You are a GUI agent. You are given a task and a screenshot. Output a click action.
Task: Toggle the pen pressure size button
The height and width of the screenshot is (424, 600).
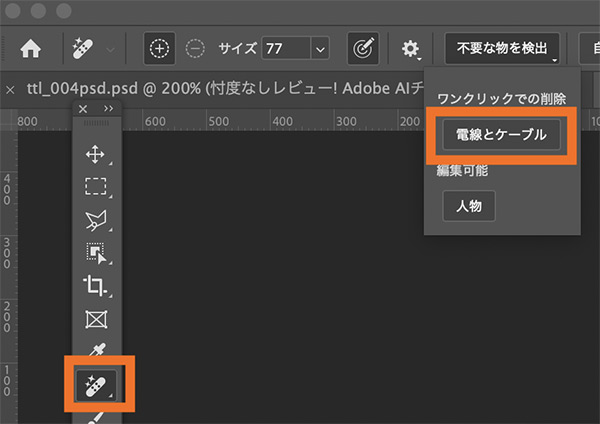point(362,48)
